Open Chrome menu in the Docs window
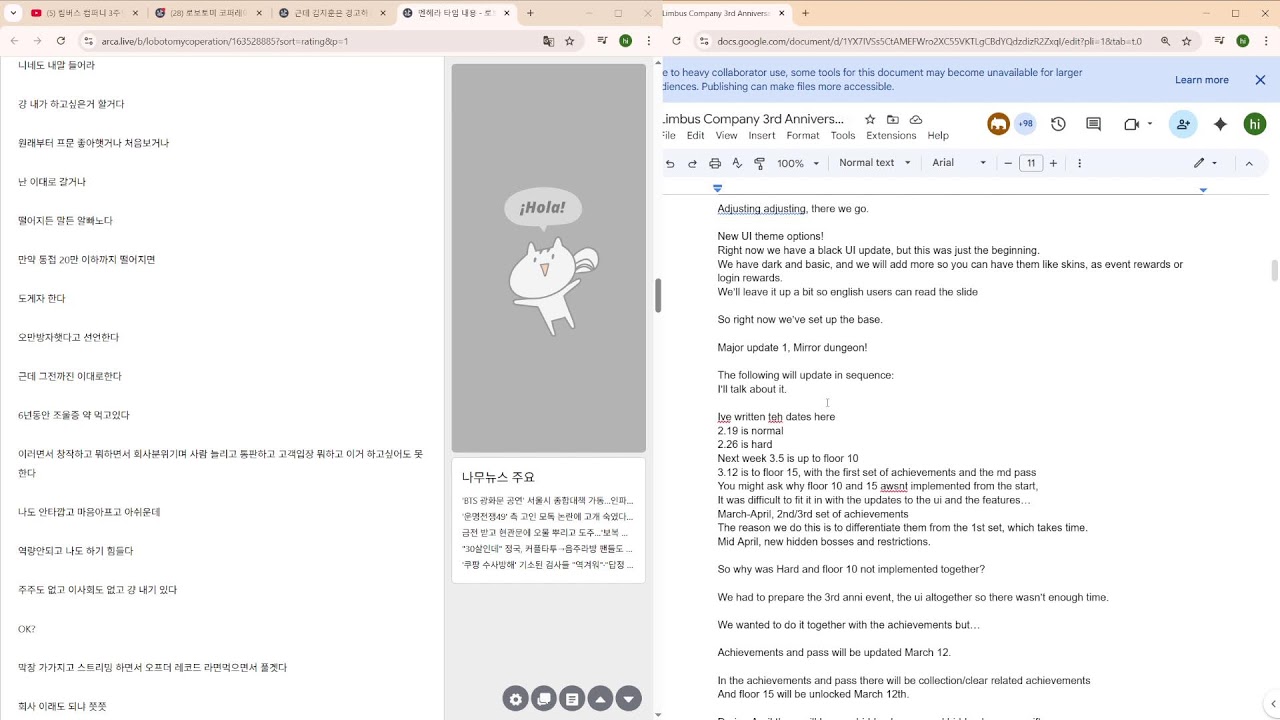 click(x=1265, y=41)
